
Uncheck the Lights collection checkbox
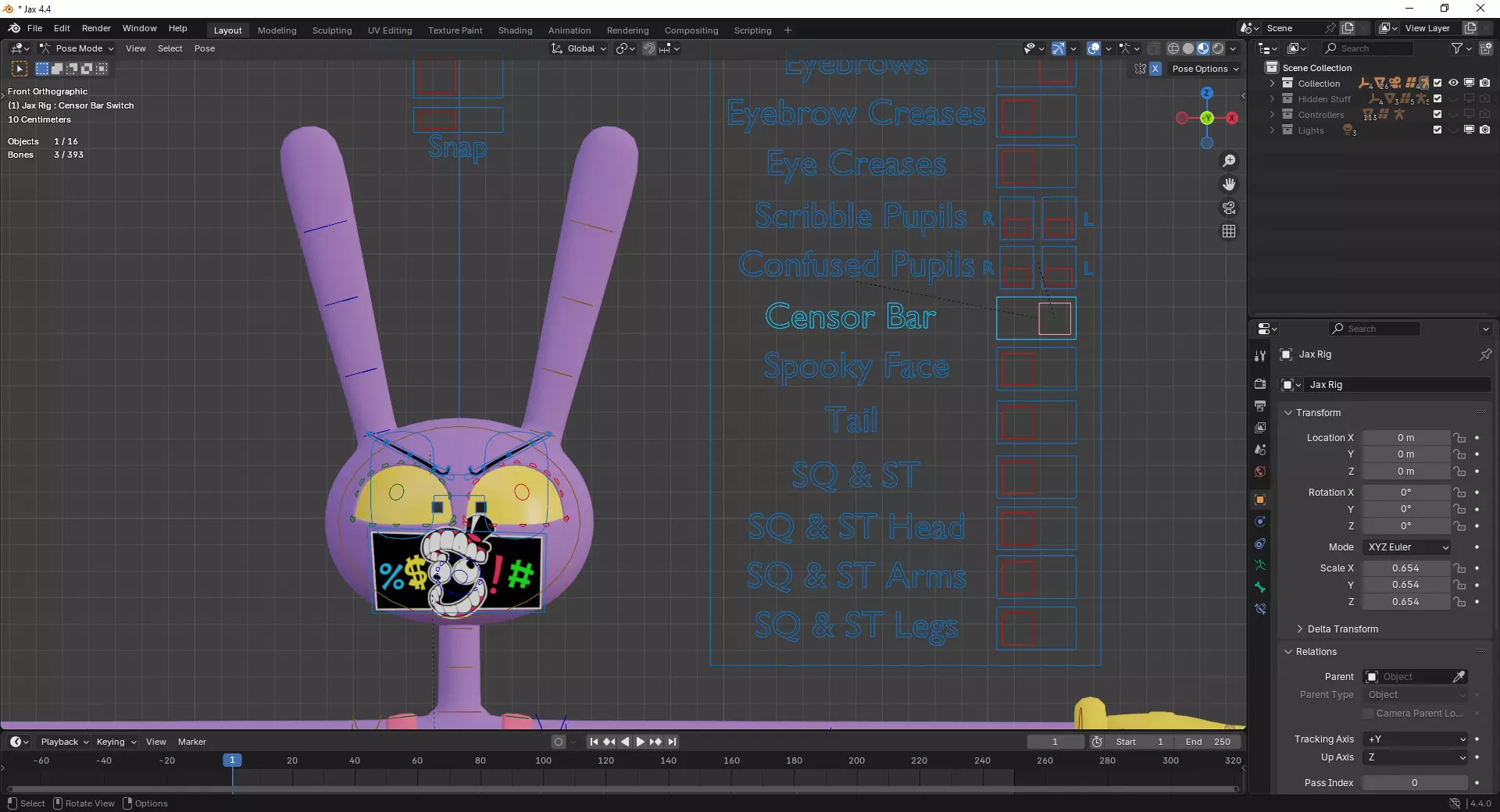pyautogui.click(x=1437, y=130)
